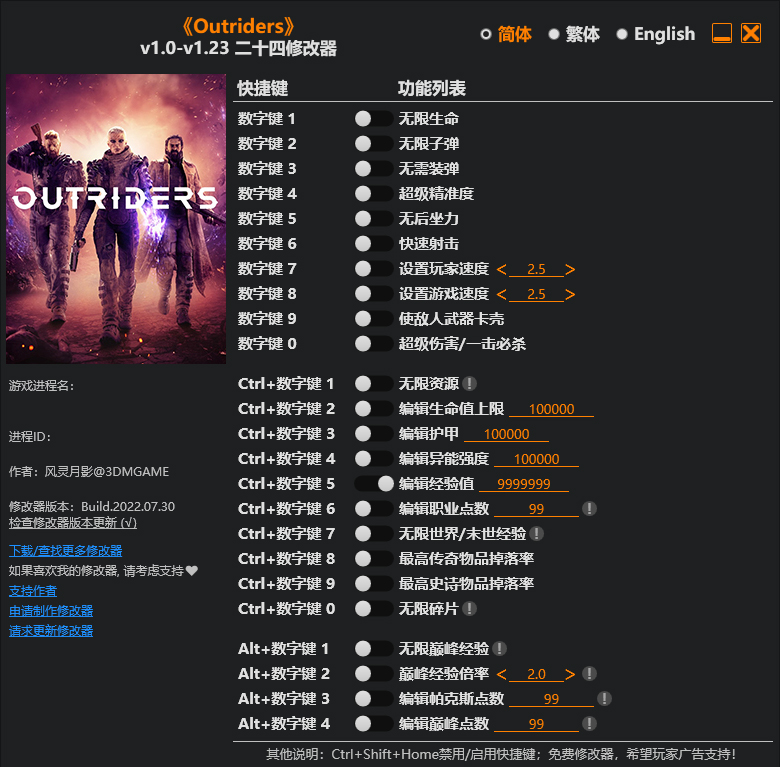Open 下载/查找更多修改器 link
Screen dimensions: 780x767
[x=66, y=551]
